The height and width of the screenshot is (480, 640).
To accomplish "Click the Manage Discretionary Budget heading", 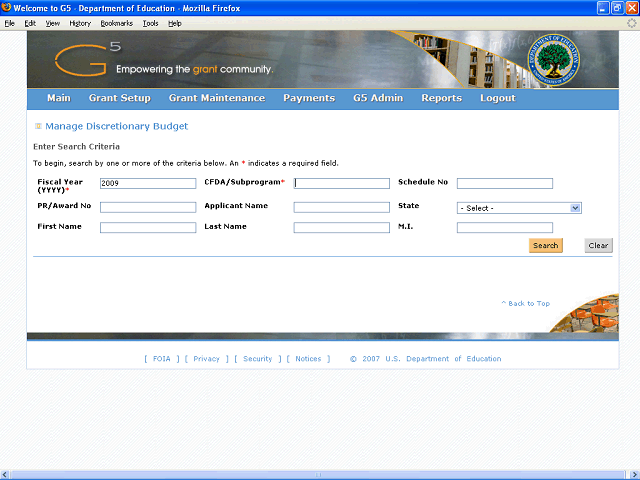I will click(117, 126).
